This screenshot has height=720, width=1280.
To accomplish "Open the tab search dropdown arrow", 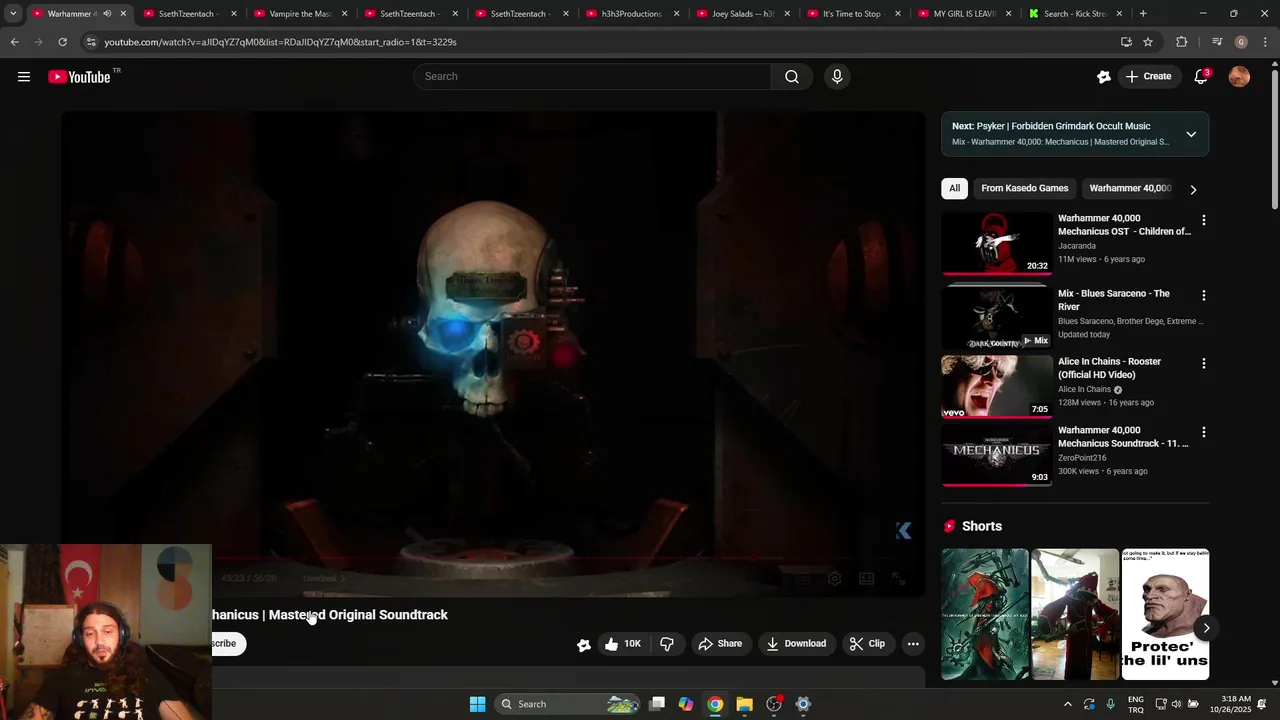I will [13, 14].
